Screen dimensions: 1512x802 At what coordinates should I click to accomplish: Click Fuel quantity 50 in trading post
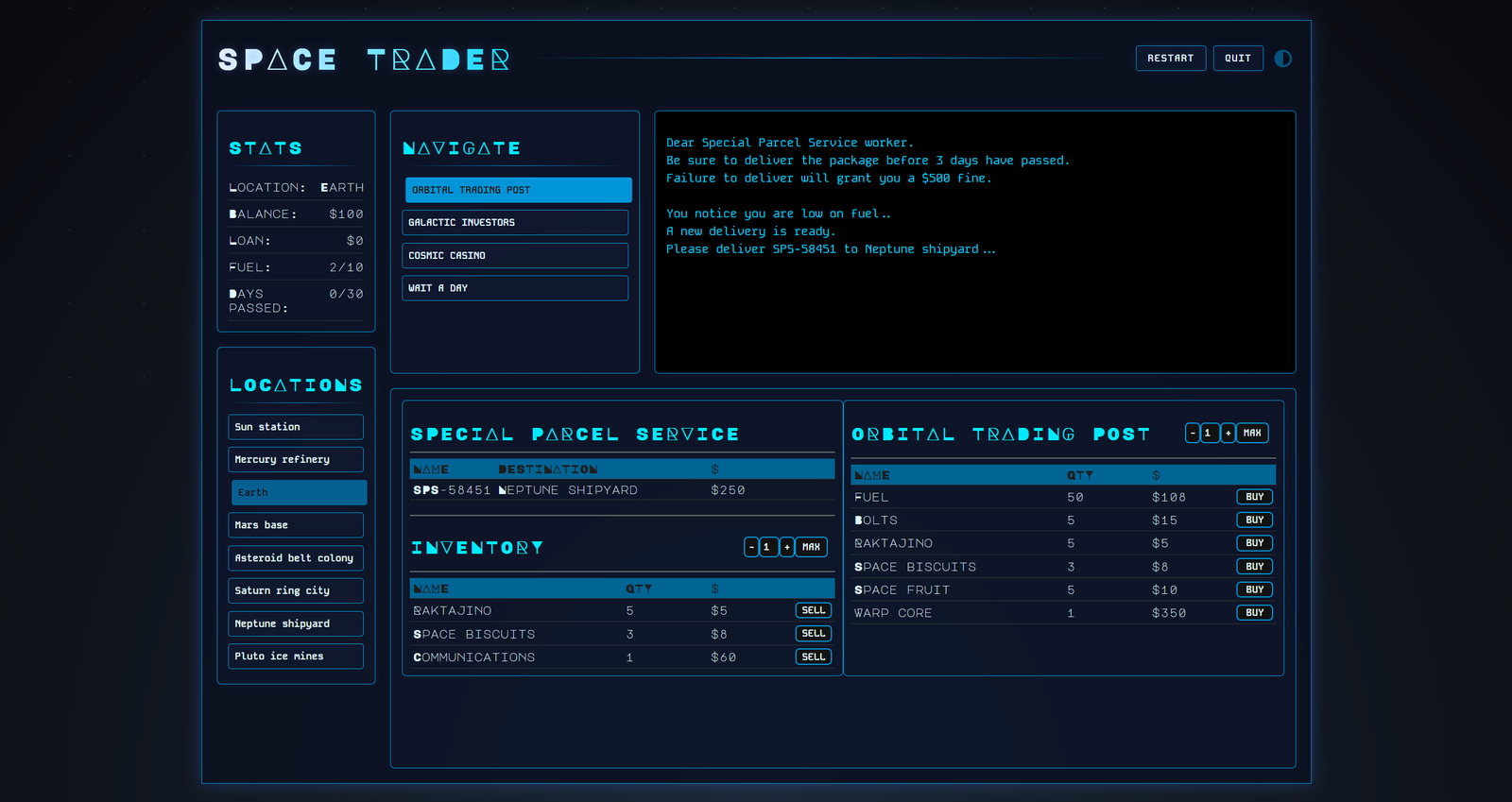[1075, 497]
